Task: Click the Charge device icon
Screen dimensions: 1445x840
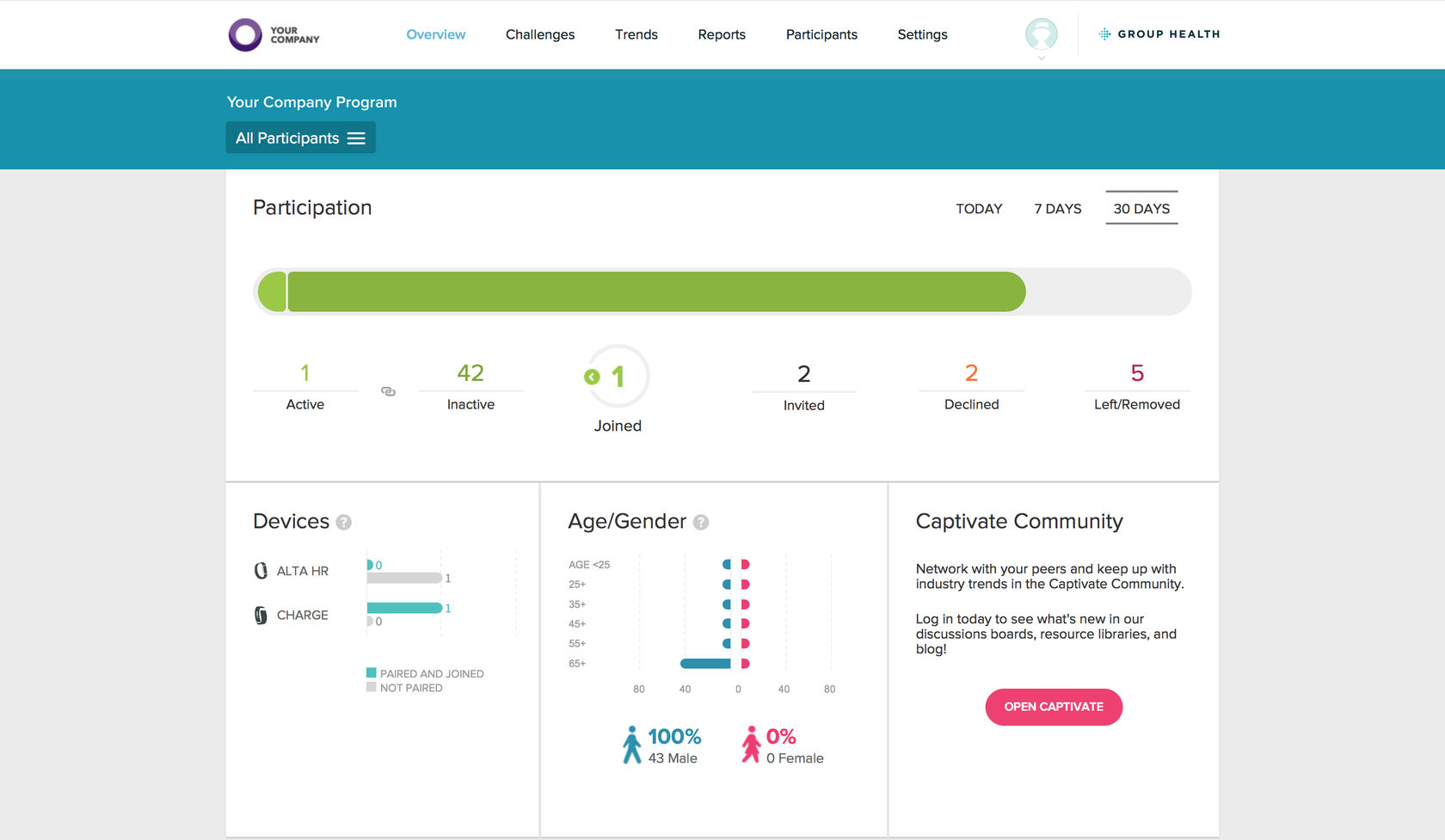Action: pyautogui.click(x=261, y=615)
